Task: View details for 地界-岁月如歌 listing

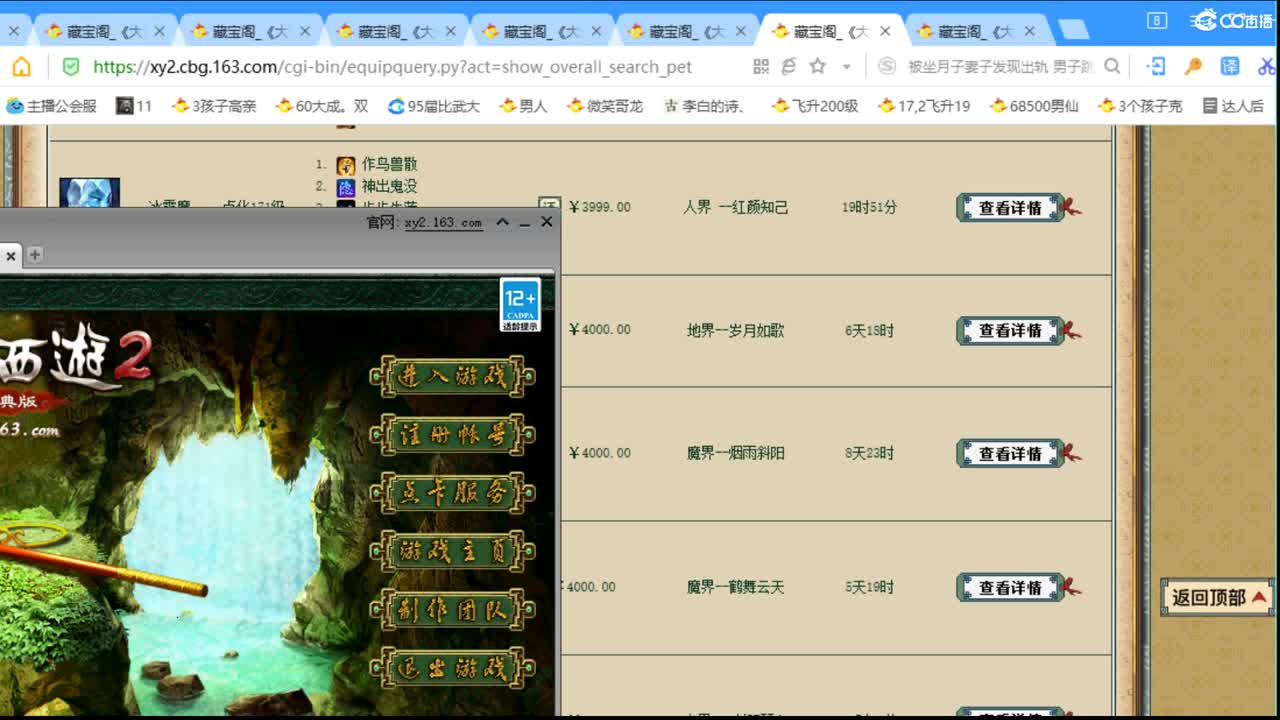Action: coord(1010,330)
